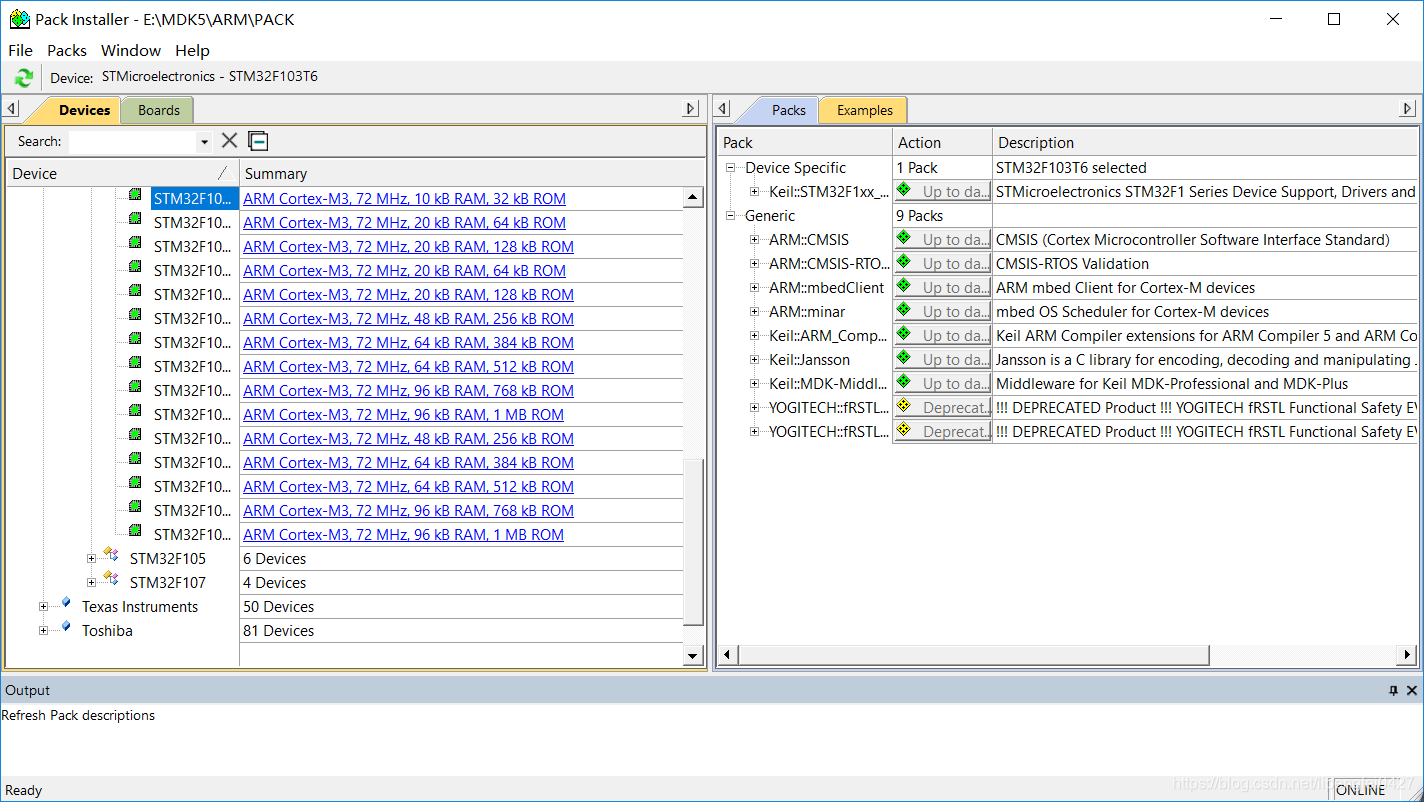Expand the STM32F107 device family

tap(91, 583)
